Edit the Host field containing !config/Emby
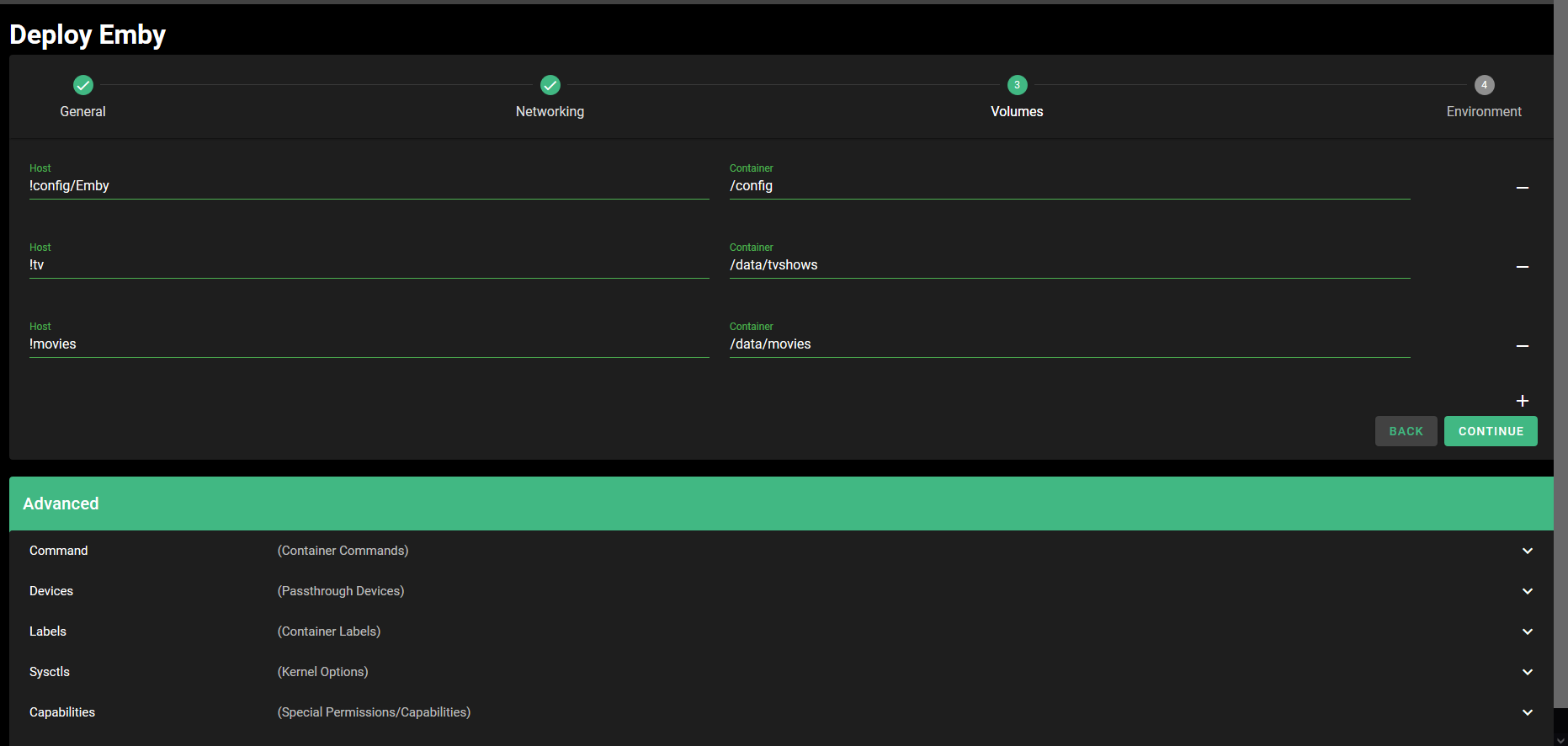The image size is (1568, 746). (369, 186)
